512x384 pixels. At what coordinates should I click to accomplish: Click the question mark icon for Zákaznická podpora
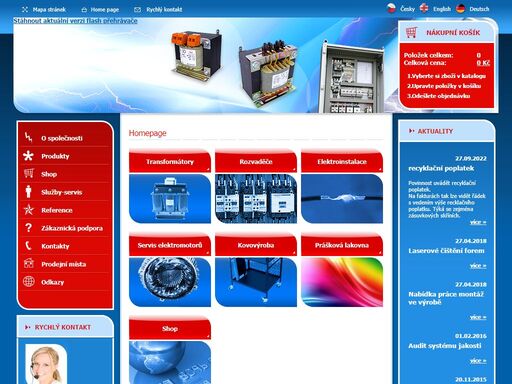(x=29, y=228)
